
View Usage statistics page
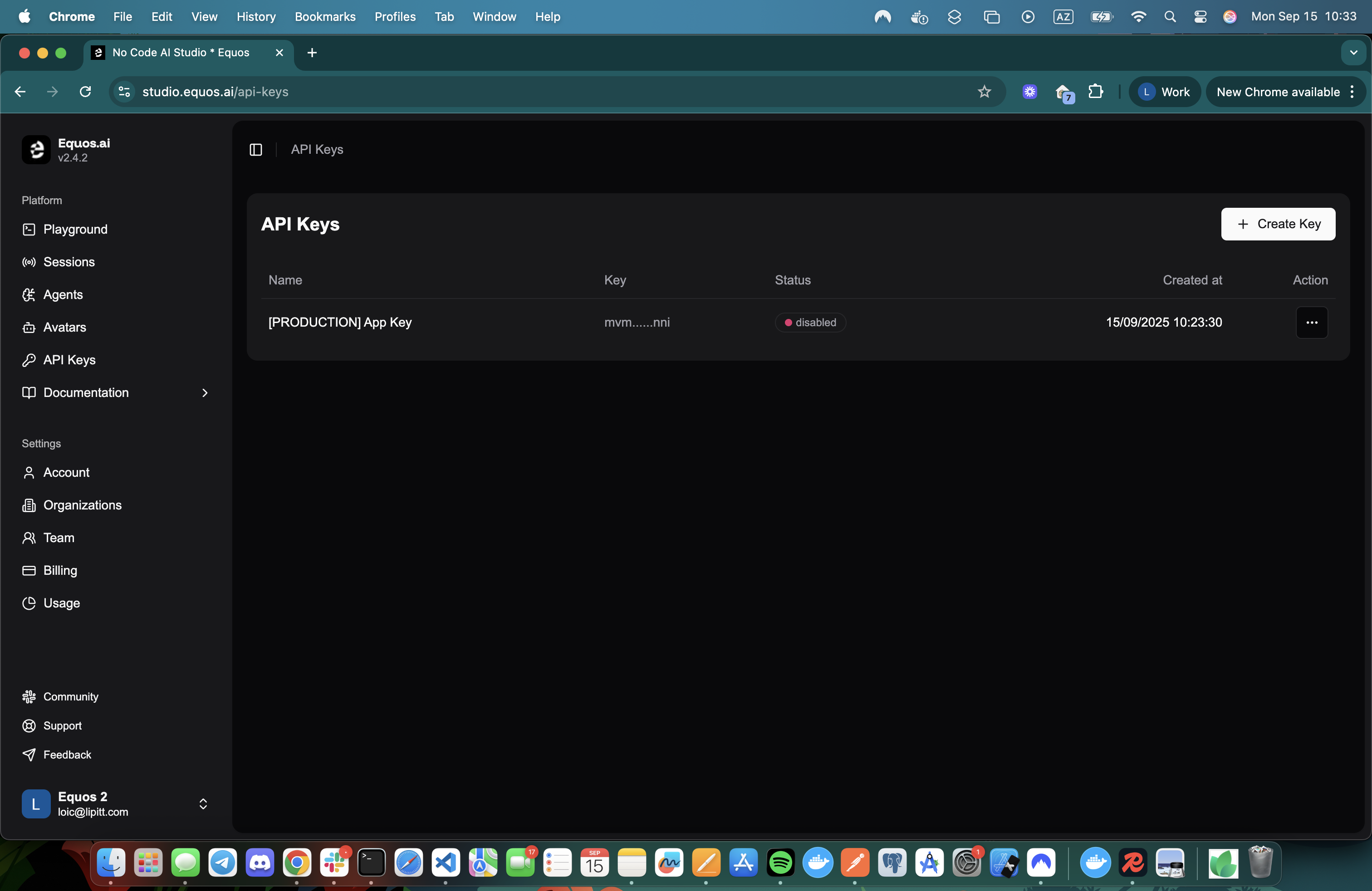[61, 603]
